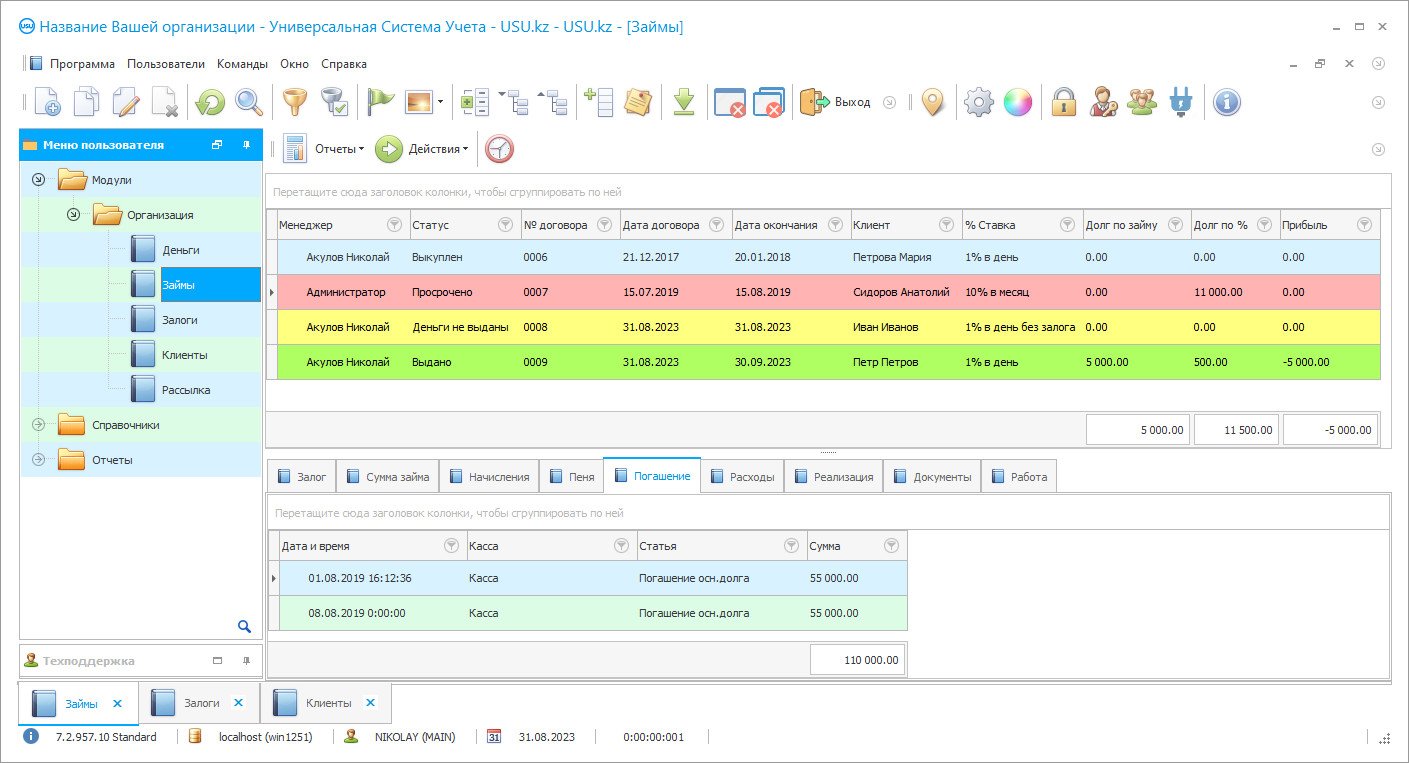Switch to the Начисления tab
1409x763 pixels.
coord(488,477)
